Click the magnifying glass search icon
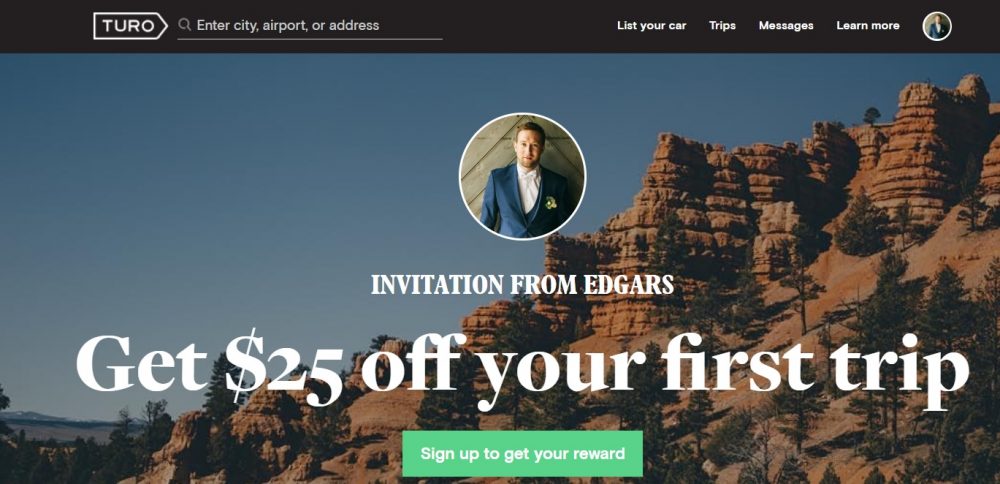This screenshot has height=484, width=1000. pos(184,25)
